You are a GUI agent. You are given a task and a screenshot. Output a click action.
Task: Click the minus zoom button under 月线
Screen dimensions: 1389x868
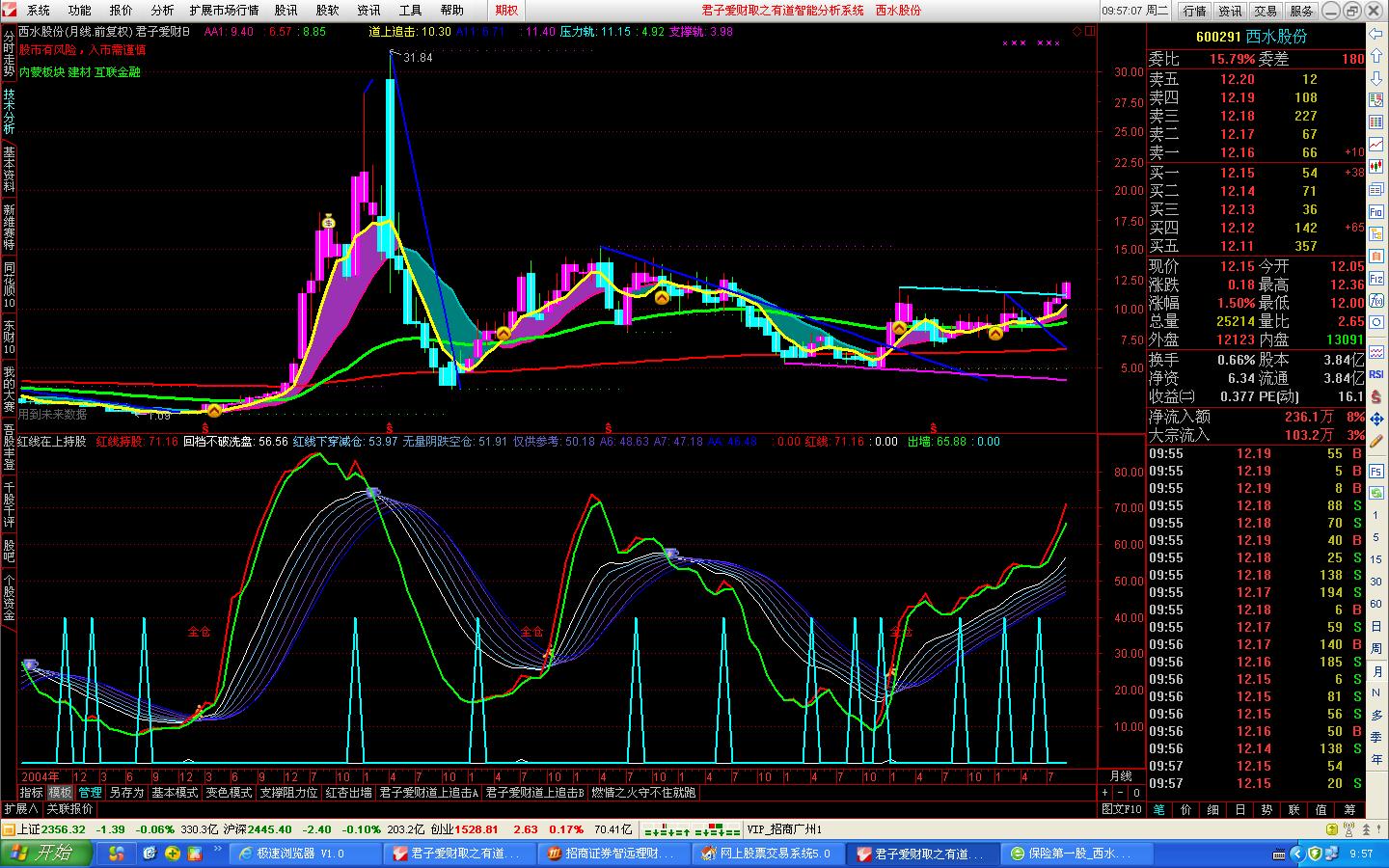[1120, 793]
